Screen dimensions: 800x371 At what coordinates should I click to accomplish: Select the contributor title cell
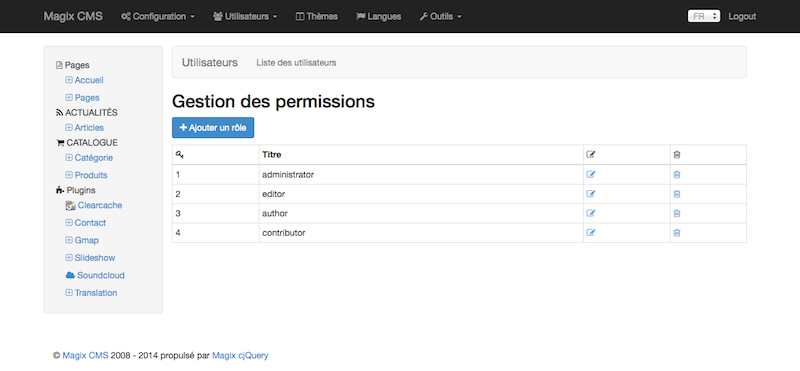coord(421,233)
